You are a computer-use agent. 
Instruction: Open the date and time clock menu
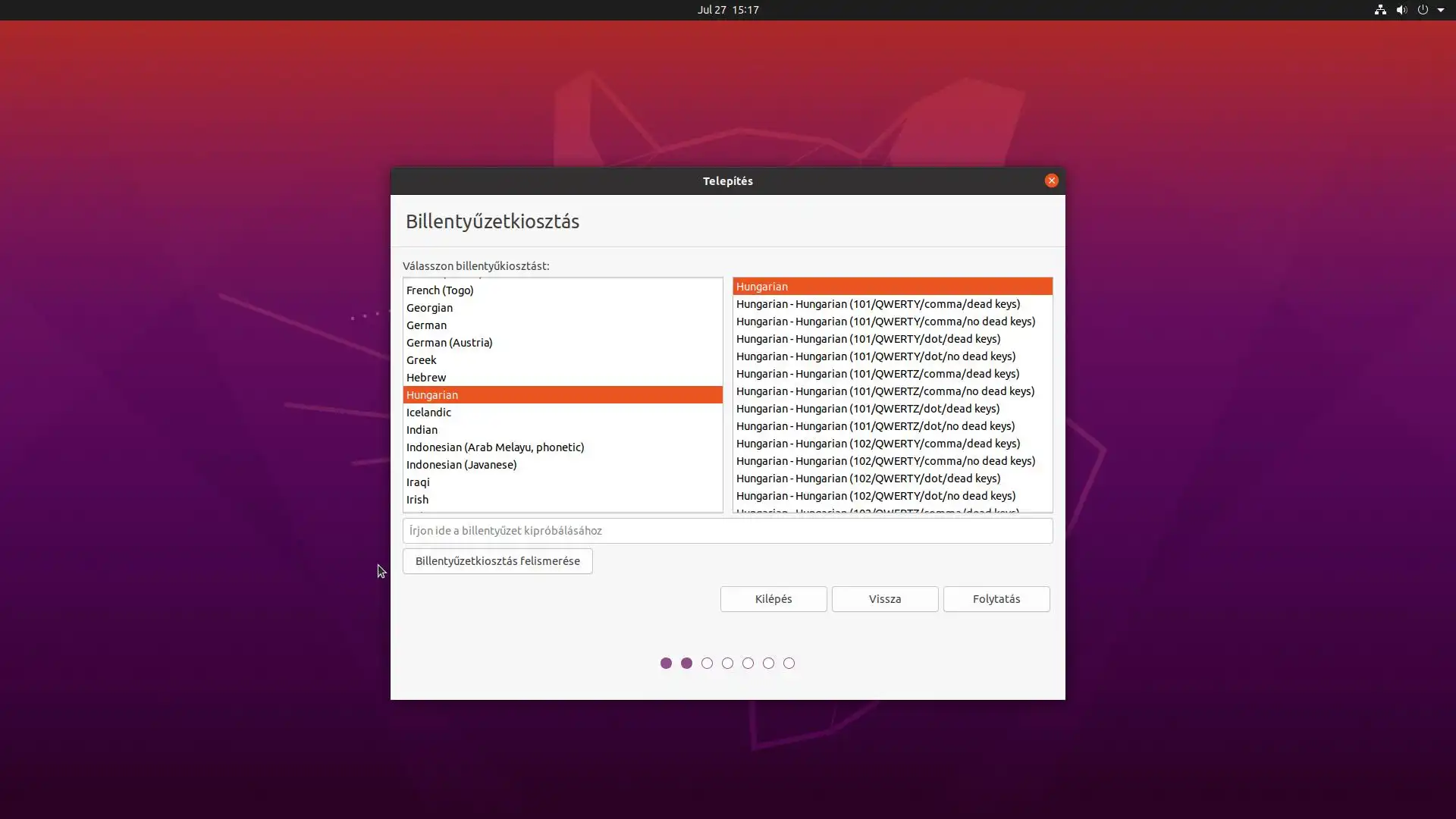pyautogui.click(x=728, y=10)
